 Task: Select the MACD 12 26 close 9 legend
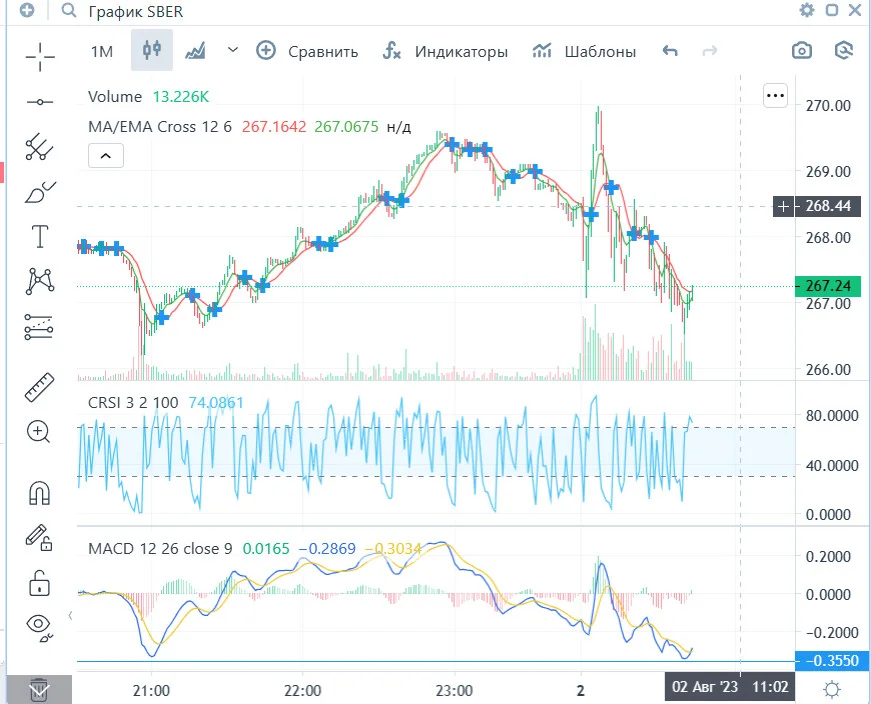(160, 549)
